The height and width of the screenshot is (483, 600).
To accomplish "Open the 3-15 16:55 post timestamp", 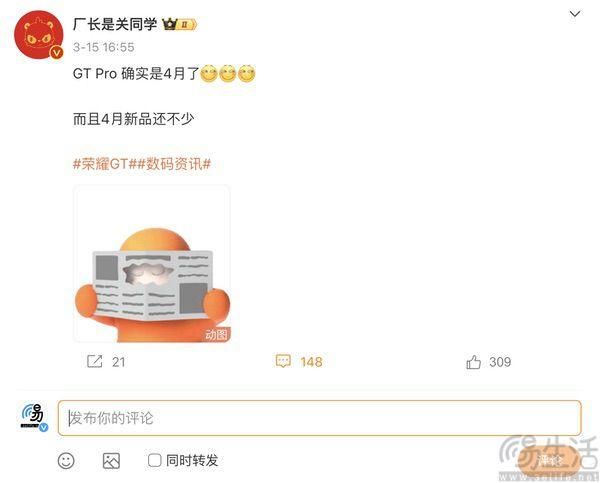I will pos(104,47).
